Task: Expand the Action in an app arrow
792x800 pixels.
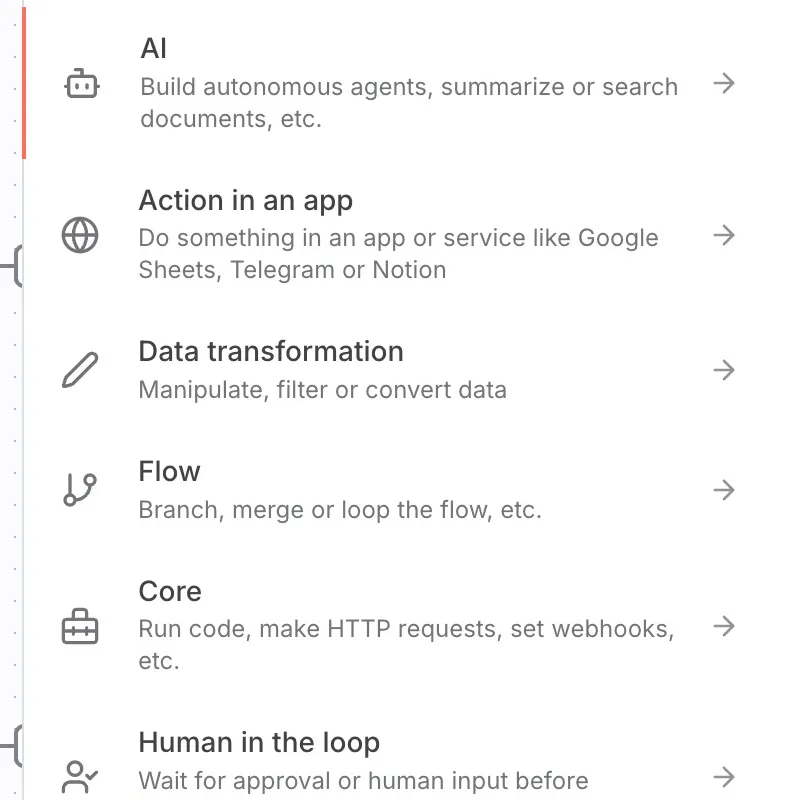Action: point(724,235)
